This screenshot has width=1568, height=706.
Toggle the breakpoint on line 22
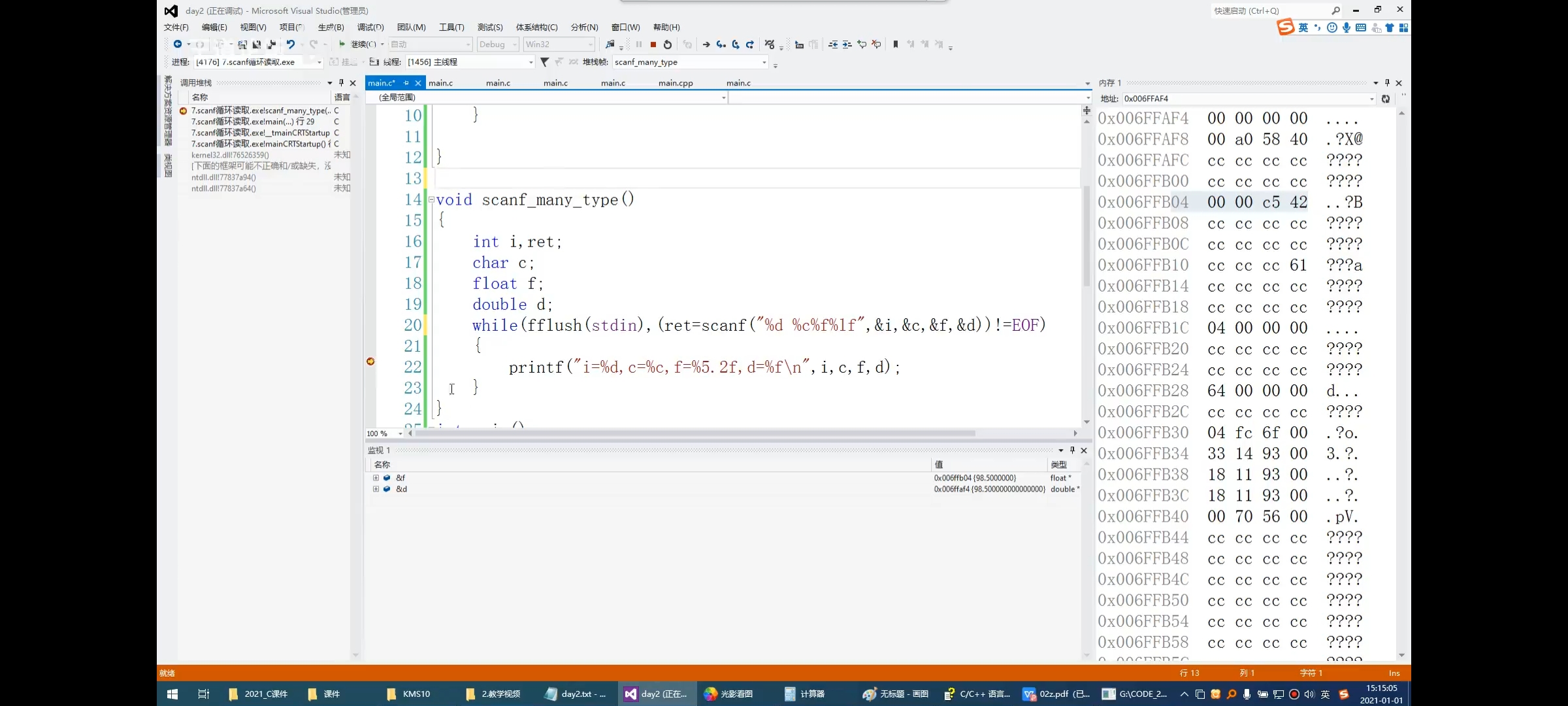[370, 361]
